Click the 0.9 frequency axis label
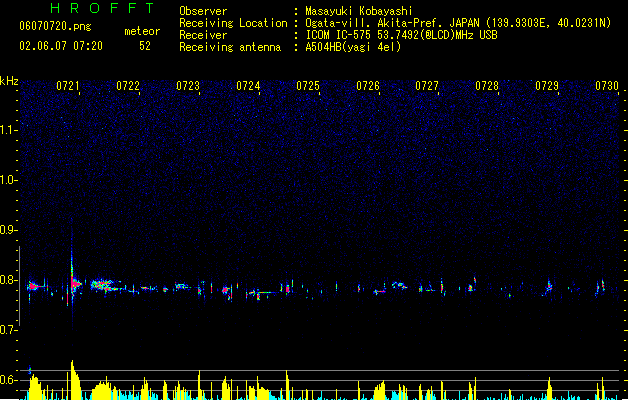Screen dimensions: 629x400 pos(7,230)
